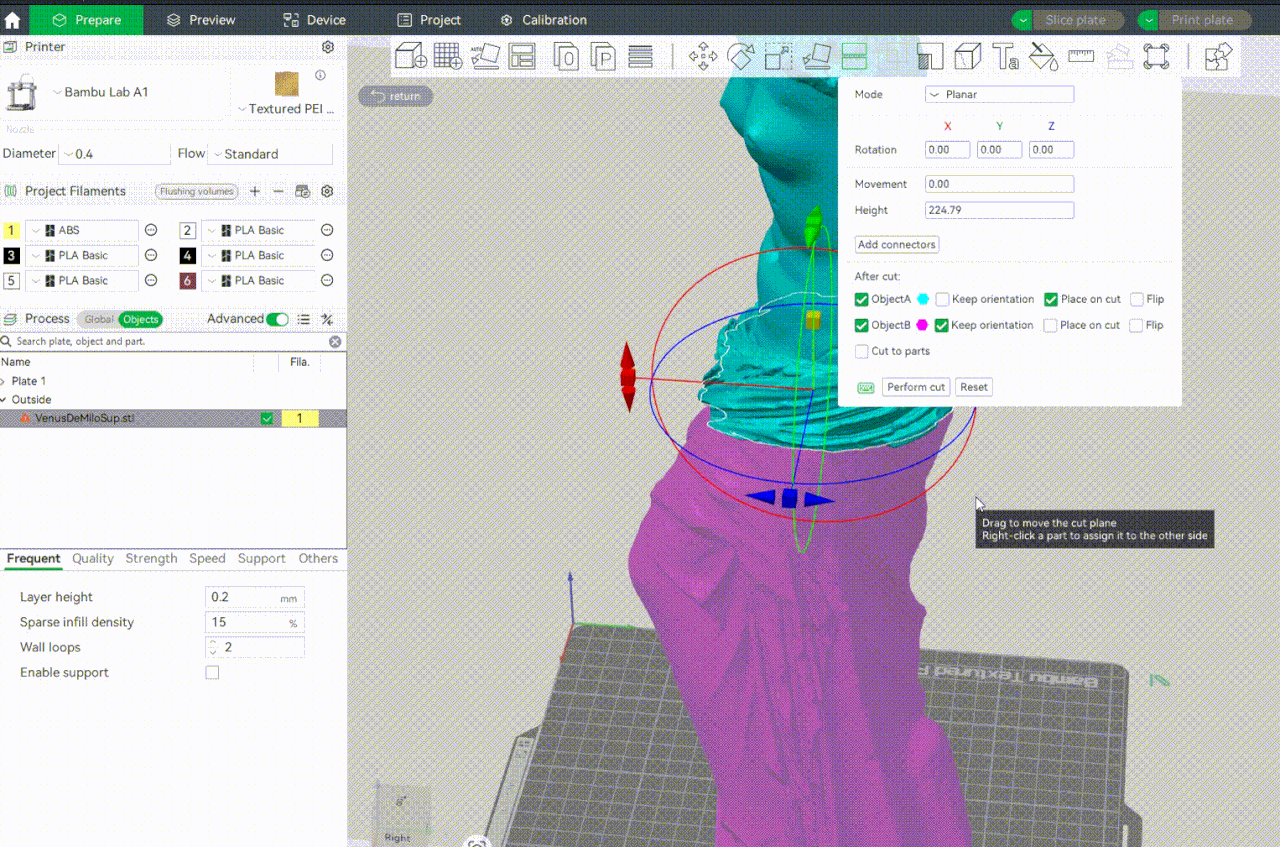Screen dimensions: 1280x847
Task: Select the Measure ruler tool
Action: (1081, 56)
